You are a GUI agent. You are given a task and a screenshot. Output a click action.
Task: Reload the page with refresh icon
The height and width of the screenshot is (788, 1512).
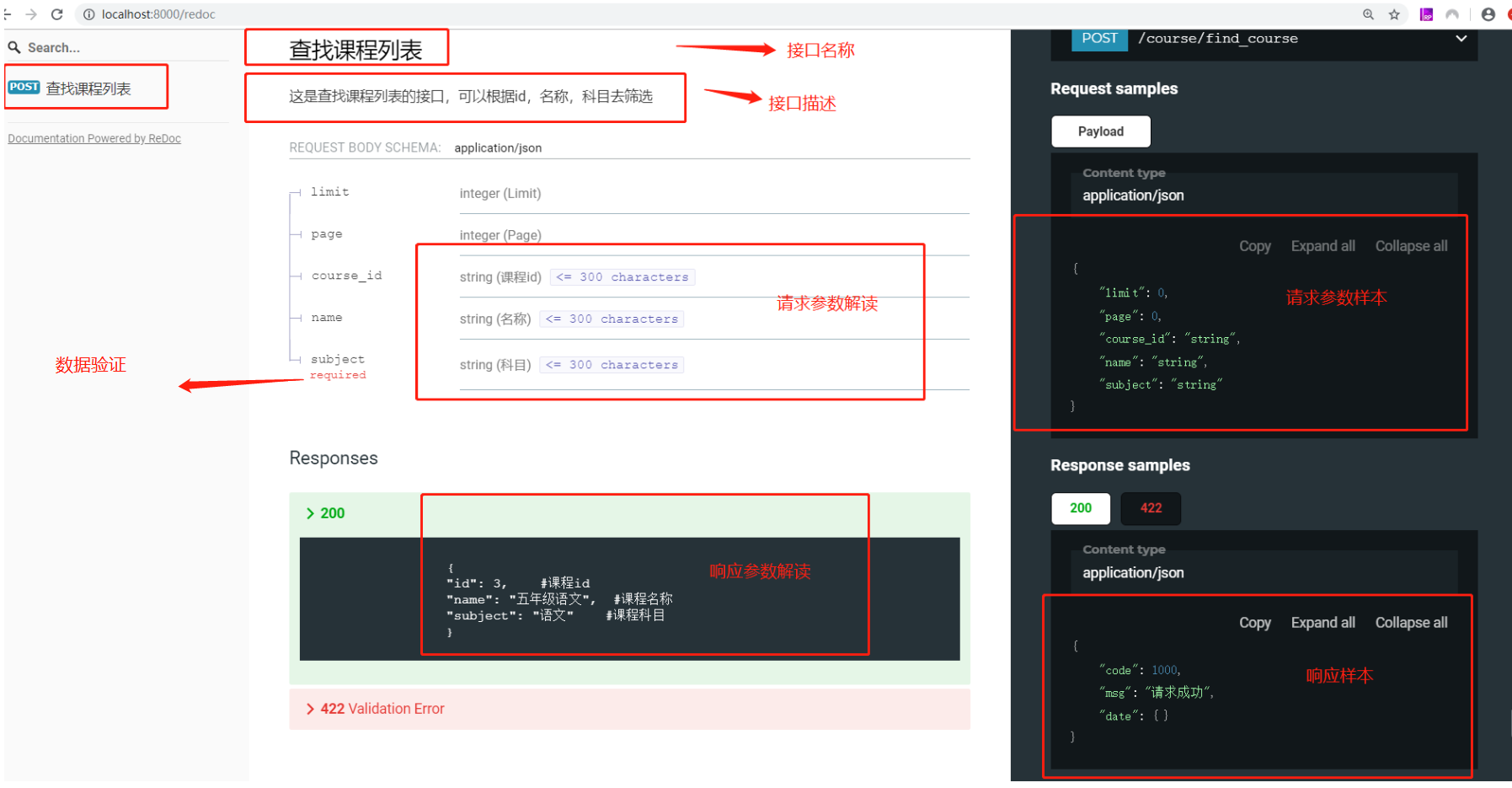click(x=57, y=14)
